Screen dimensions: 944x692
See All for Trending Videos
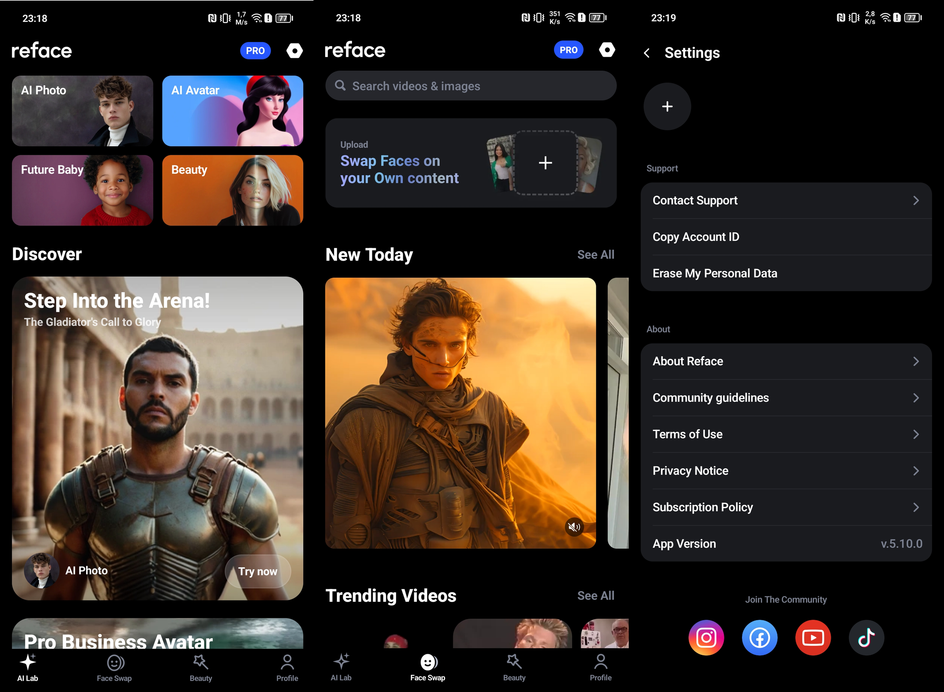(595, 596)
